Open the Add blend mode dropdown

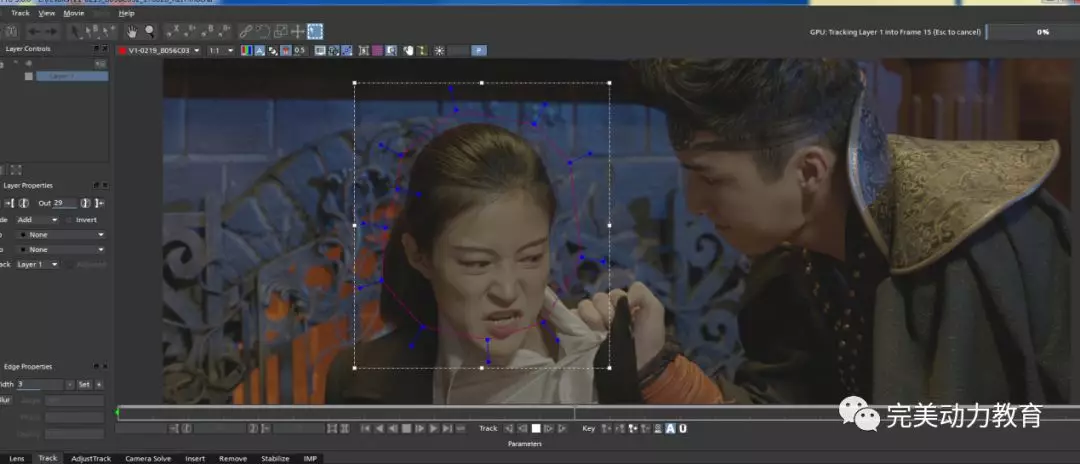(38, 220)
